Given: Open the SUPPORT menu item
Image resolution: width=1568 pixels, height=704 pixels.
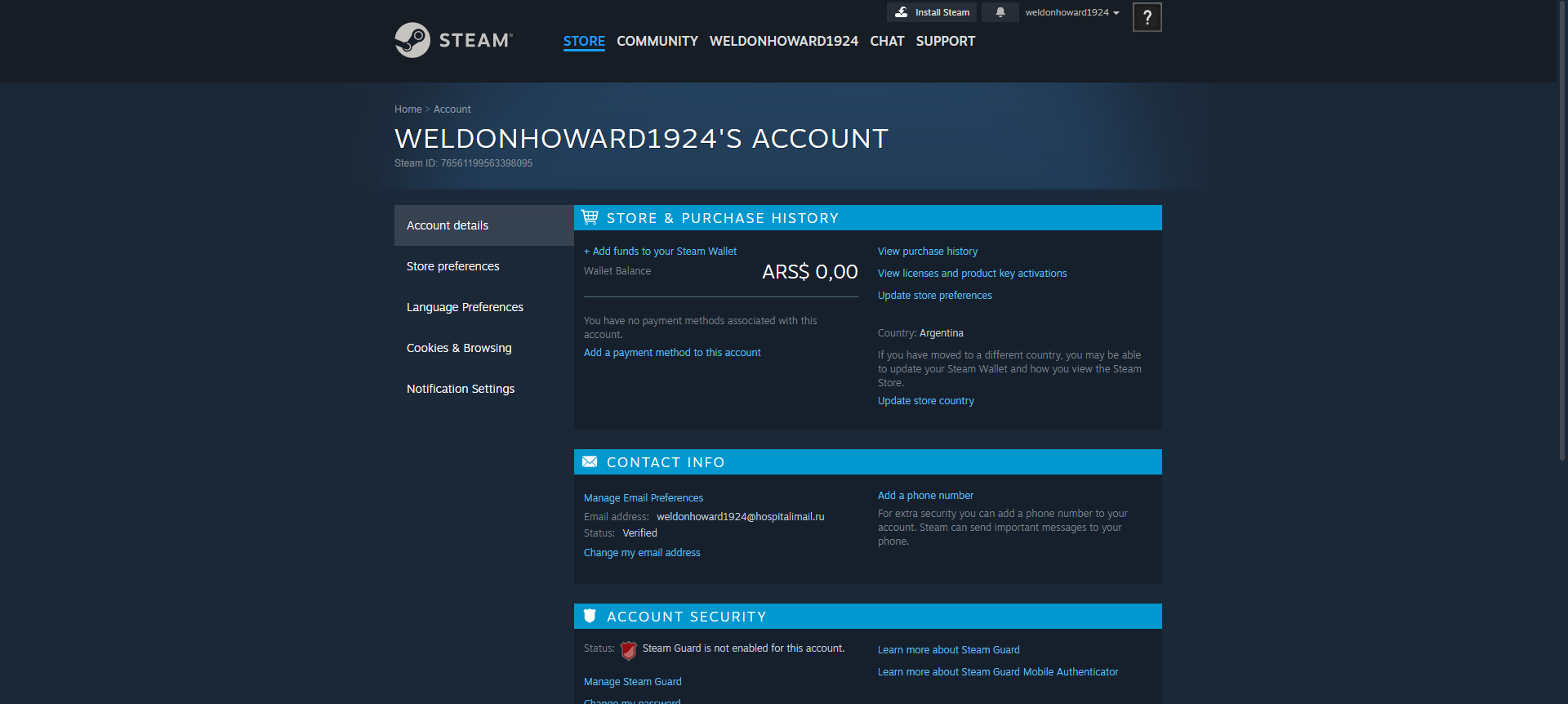Looking at the screenshot, I should coord(946,41).
